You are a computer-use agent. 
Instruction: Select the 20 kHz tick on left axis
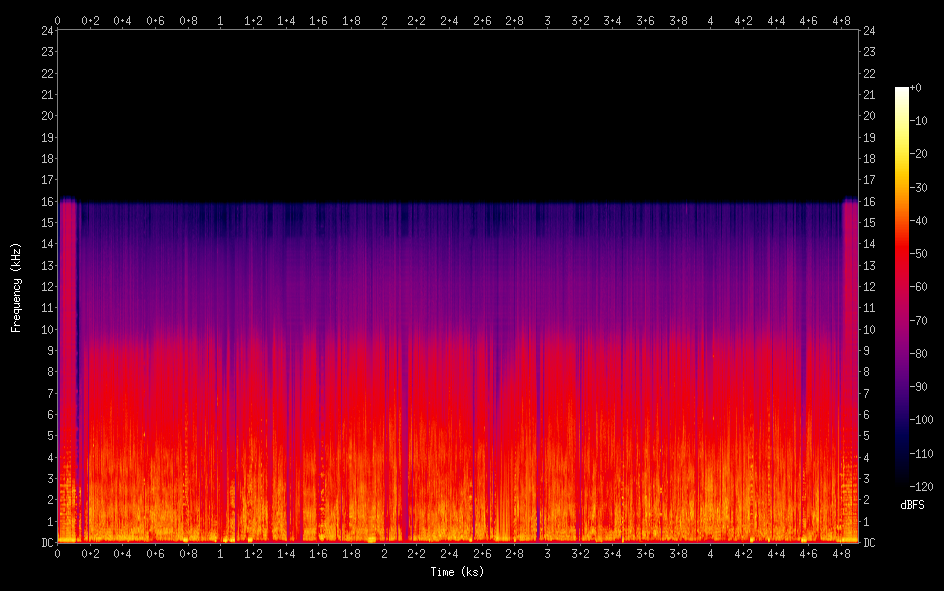(45, 116)
